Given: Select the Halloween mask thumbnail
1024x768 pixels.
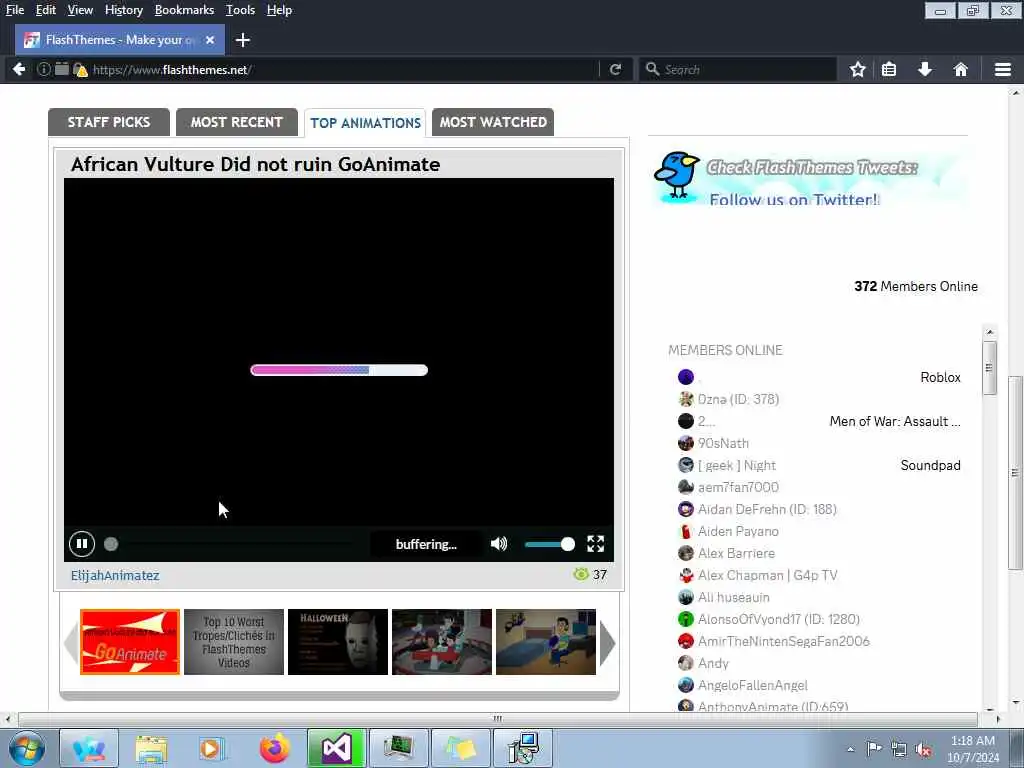Looking at the screenshot, I should click(338, 642).
